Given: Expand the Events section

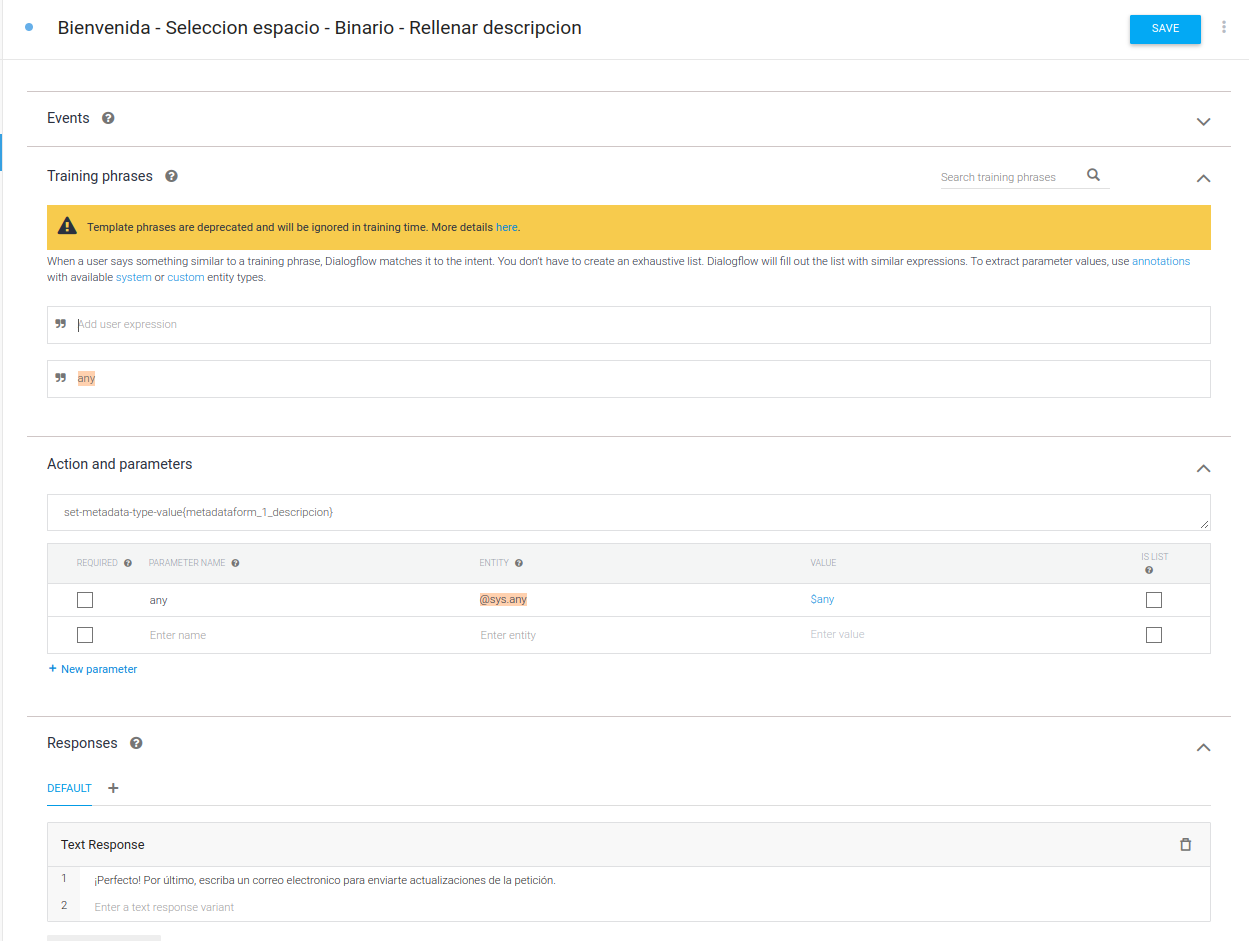Looking at the screenshot, I should tap(1203, 121).
